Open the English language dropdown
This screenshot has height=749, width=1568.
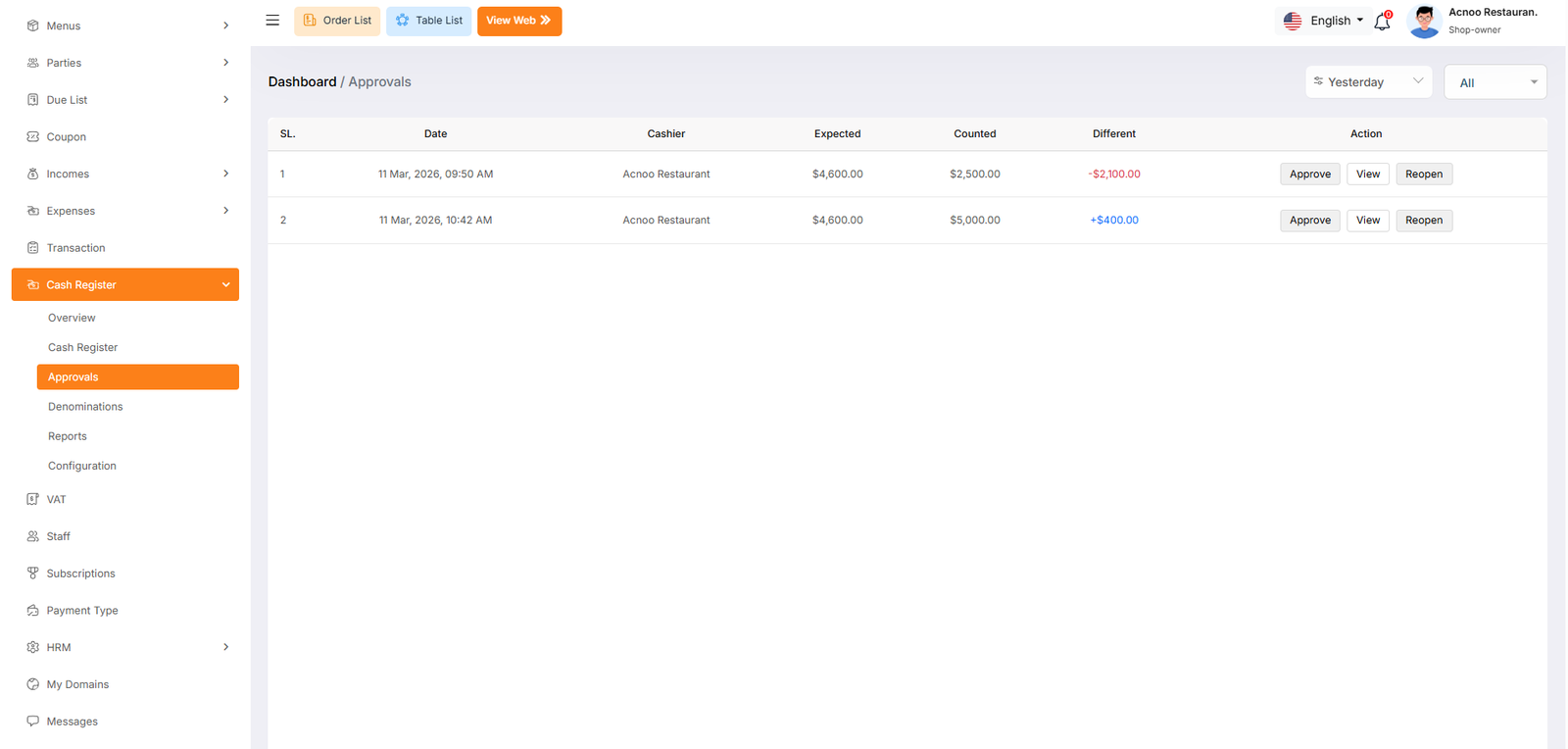coord(1324,21)
